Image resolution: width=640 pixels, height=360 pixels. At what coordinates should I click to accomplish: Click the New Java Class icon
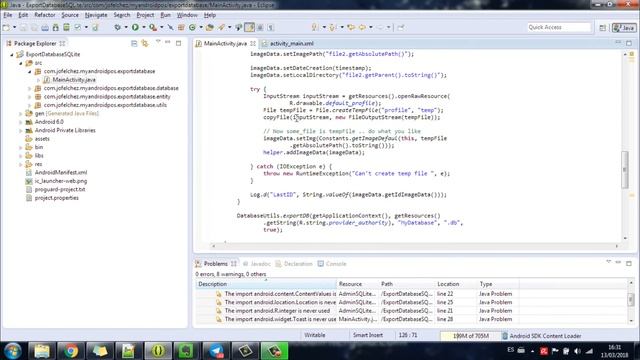pos(192,27)
